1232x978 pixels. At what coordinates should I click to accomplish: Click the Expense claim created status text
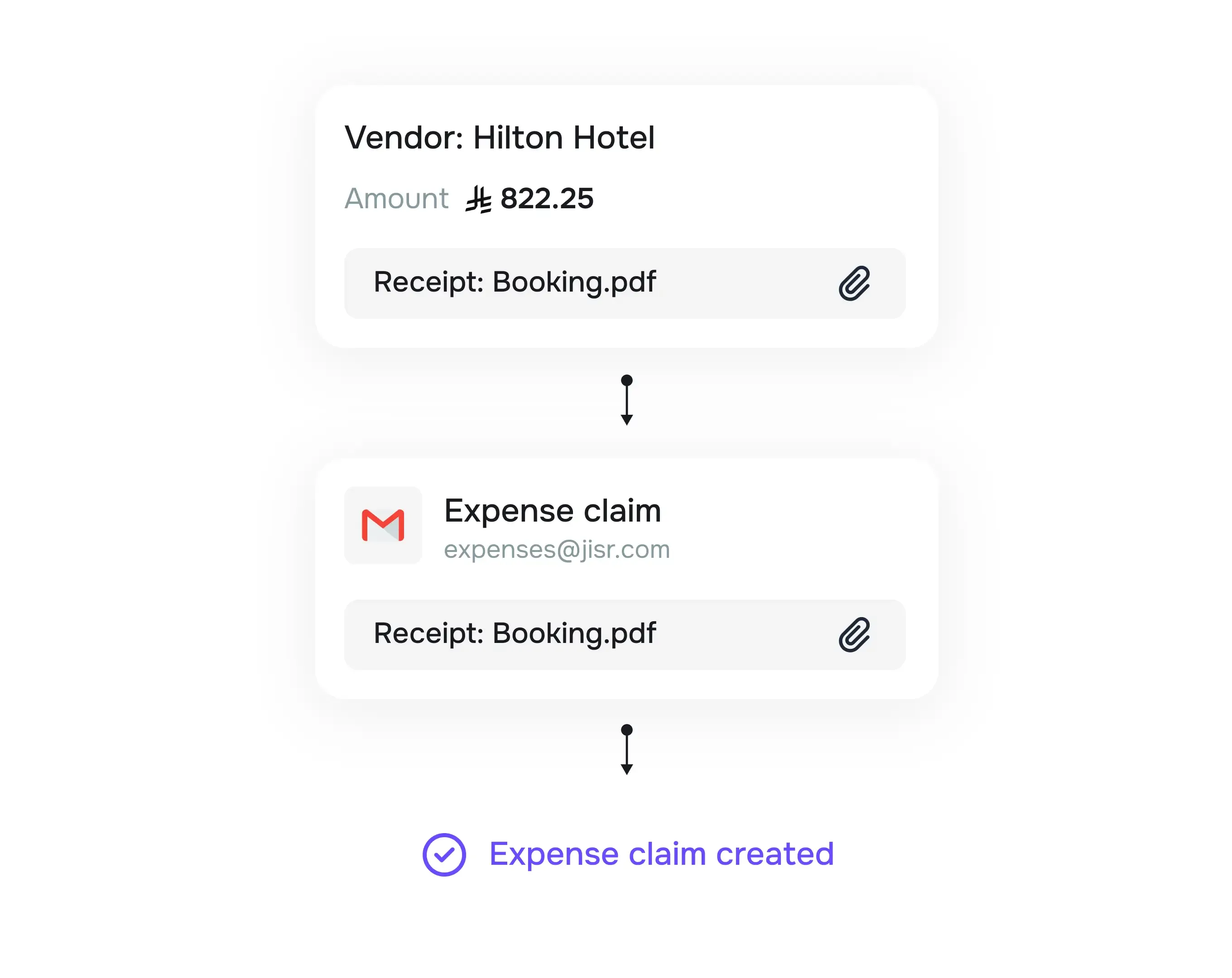[661, 854]
